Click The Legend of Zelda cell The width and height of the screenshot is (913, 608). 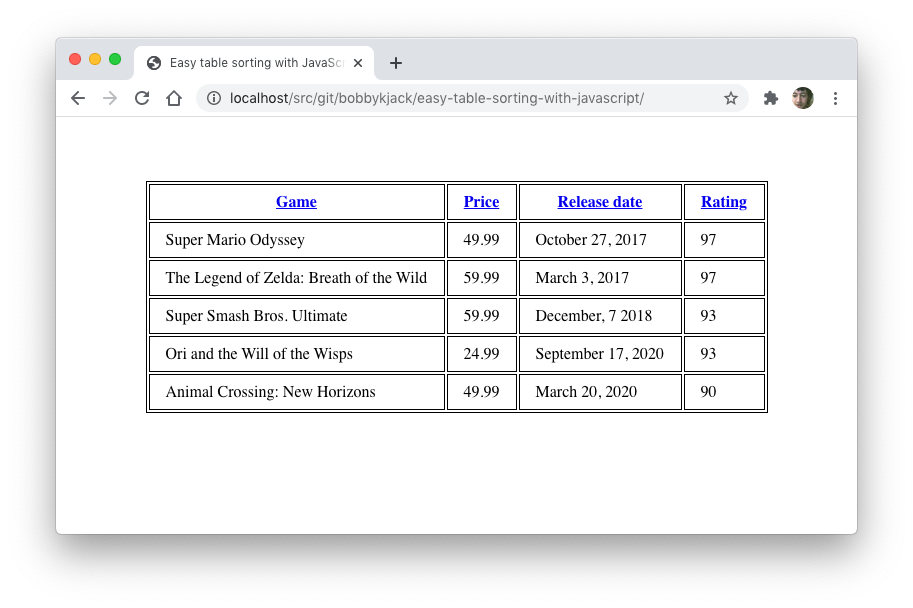pos(297,278)
